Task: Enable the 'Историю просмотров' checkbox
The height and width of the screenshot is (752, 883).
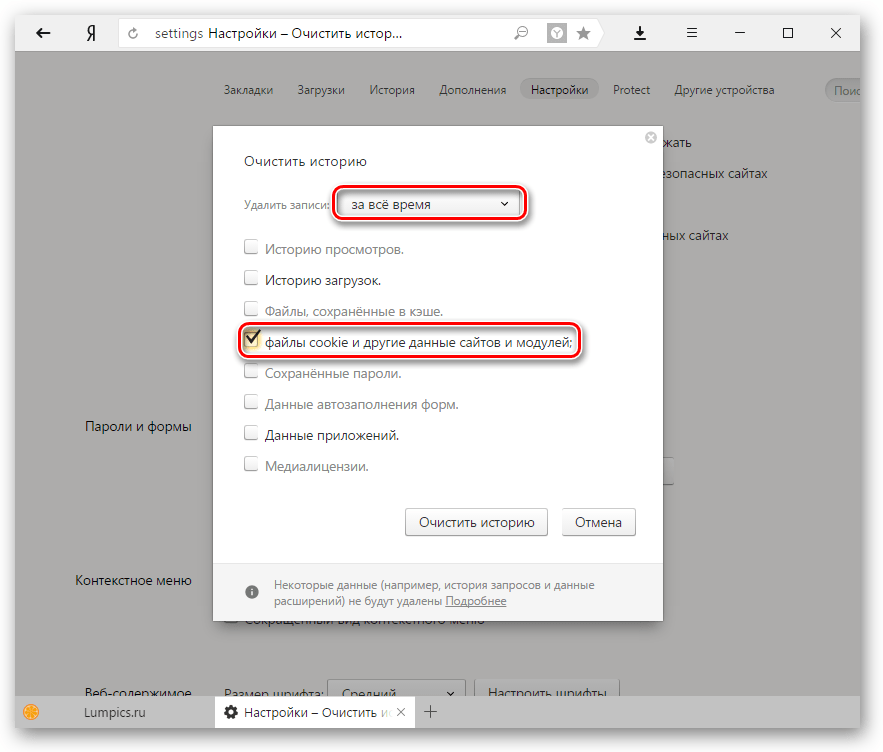Action: (x=251, y=248)
